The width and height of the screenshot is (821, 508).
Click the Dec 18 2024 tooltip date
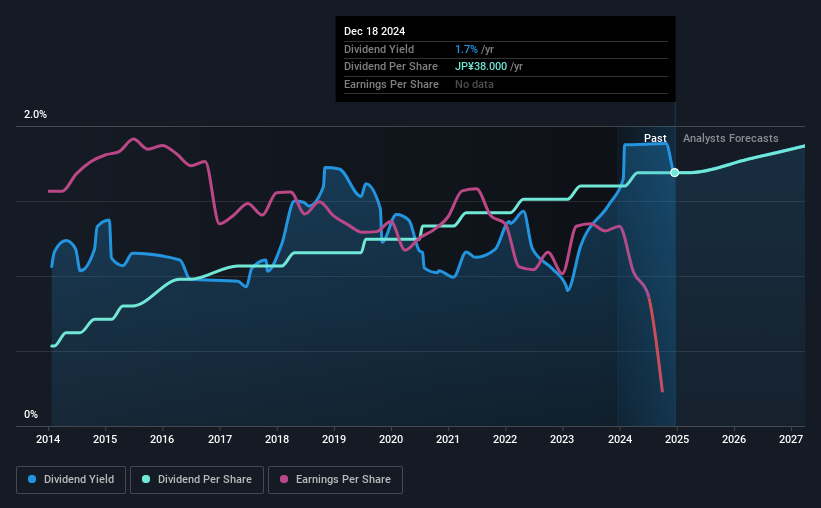click(x=374, y=31)
